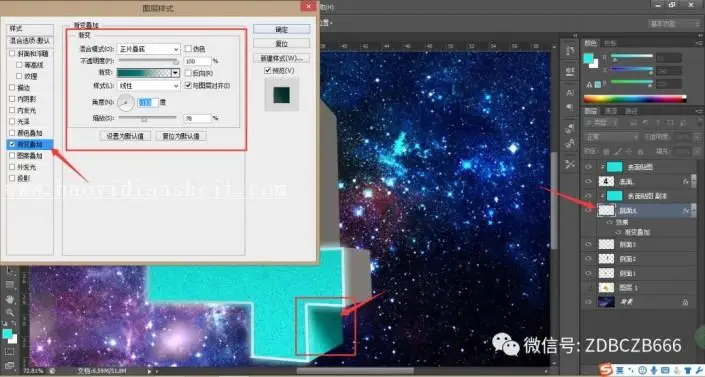Select the Rectangle shape tool

[9, 285]
